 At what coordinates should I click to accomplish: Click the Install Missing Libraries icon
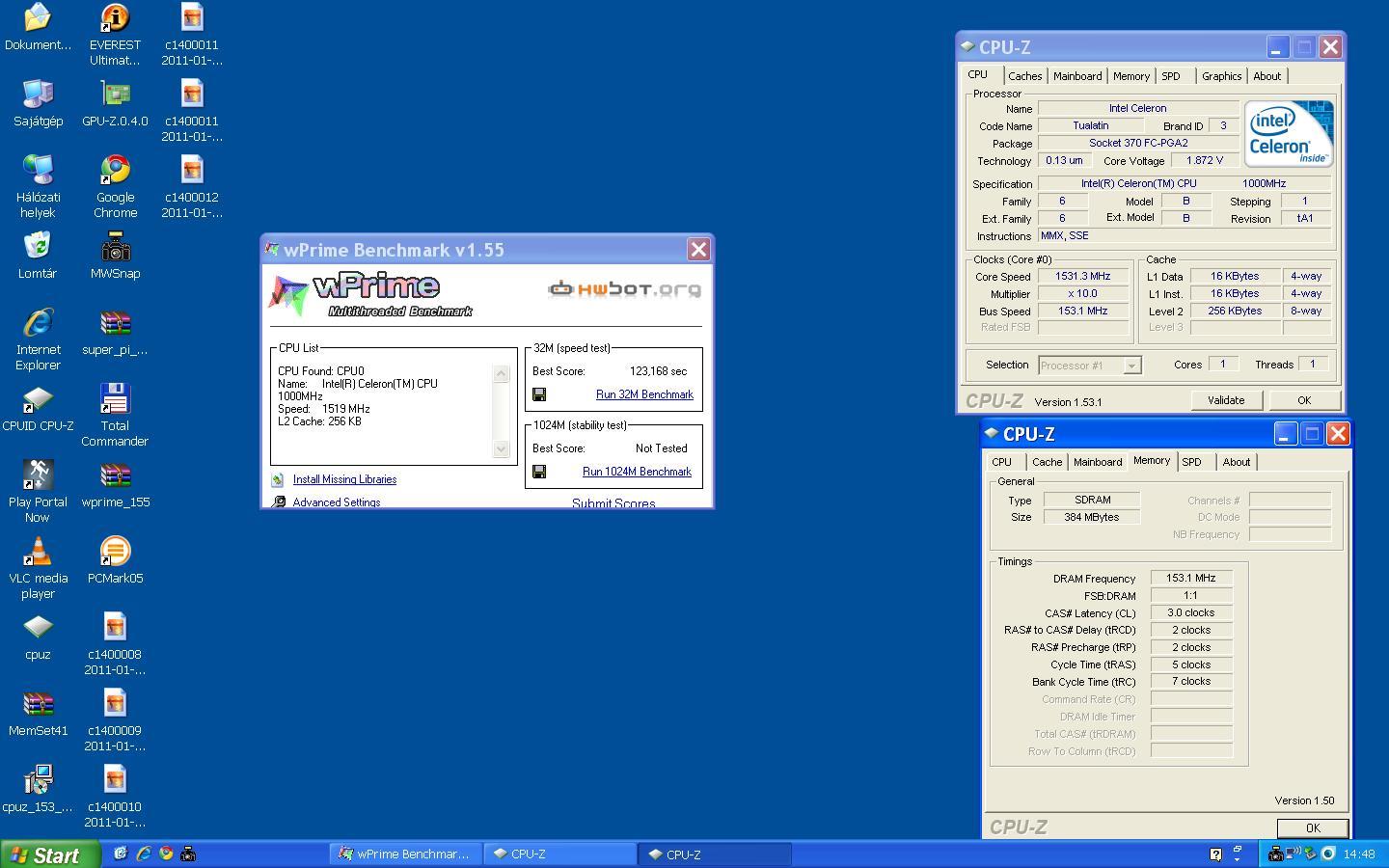point(278,479)
